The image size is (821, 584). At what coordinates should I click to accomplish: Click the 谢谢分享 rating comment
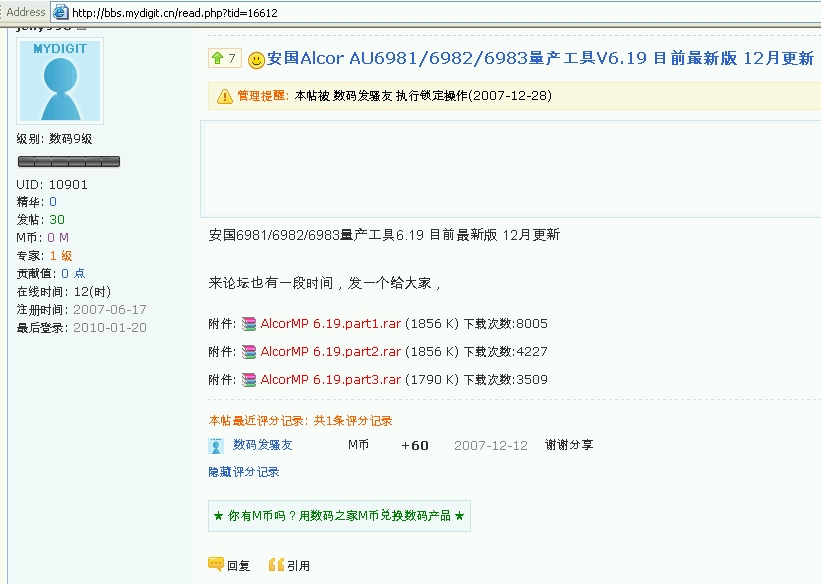pyautogui.click(x=569, y=445)
